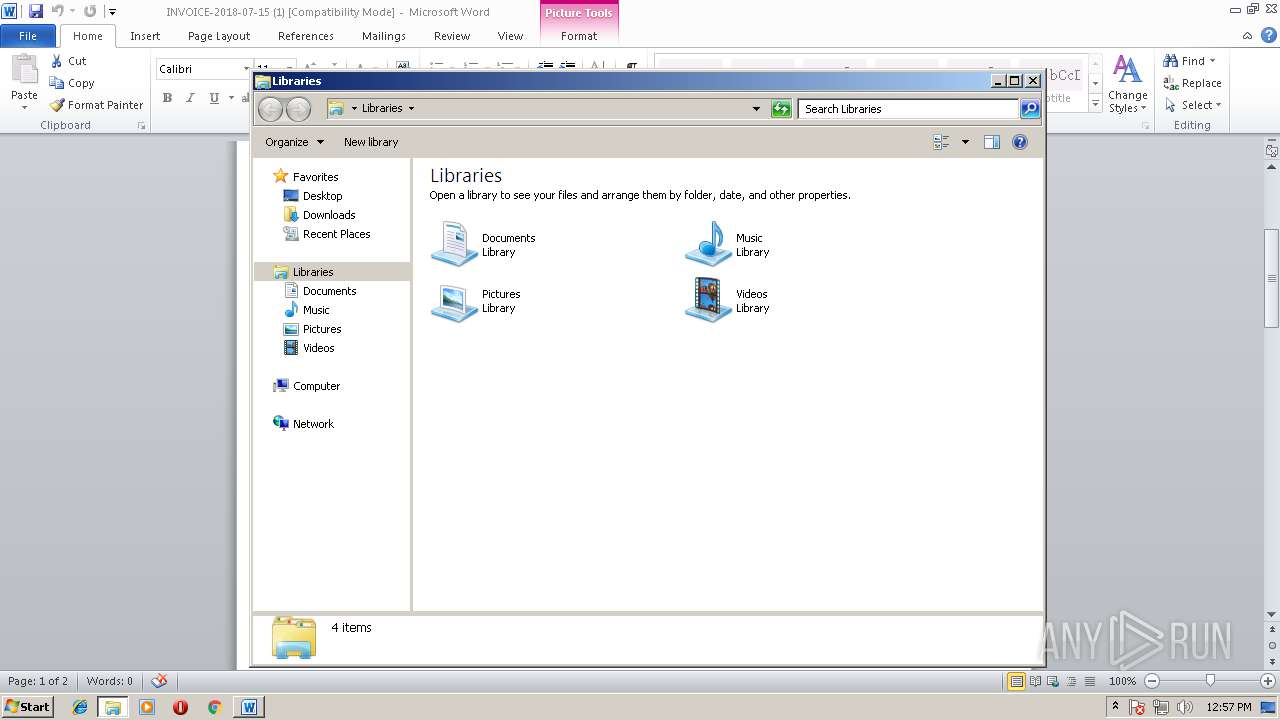Image resolution: width=1280 pixels, height=720 pixels.
Task: Click the search magnifier button in Libraries
Action: 1030,109
